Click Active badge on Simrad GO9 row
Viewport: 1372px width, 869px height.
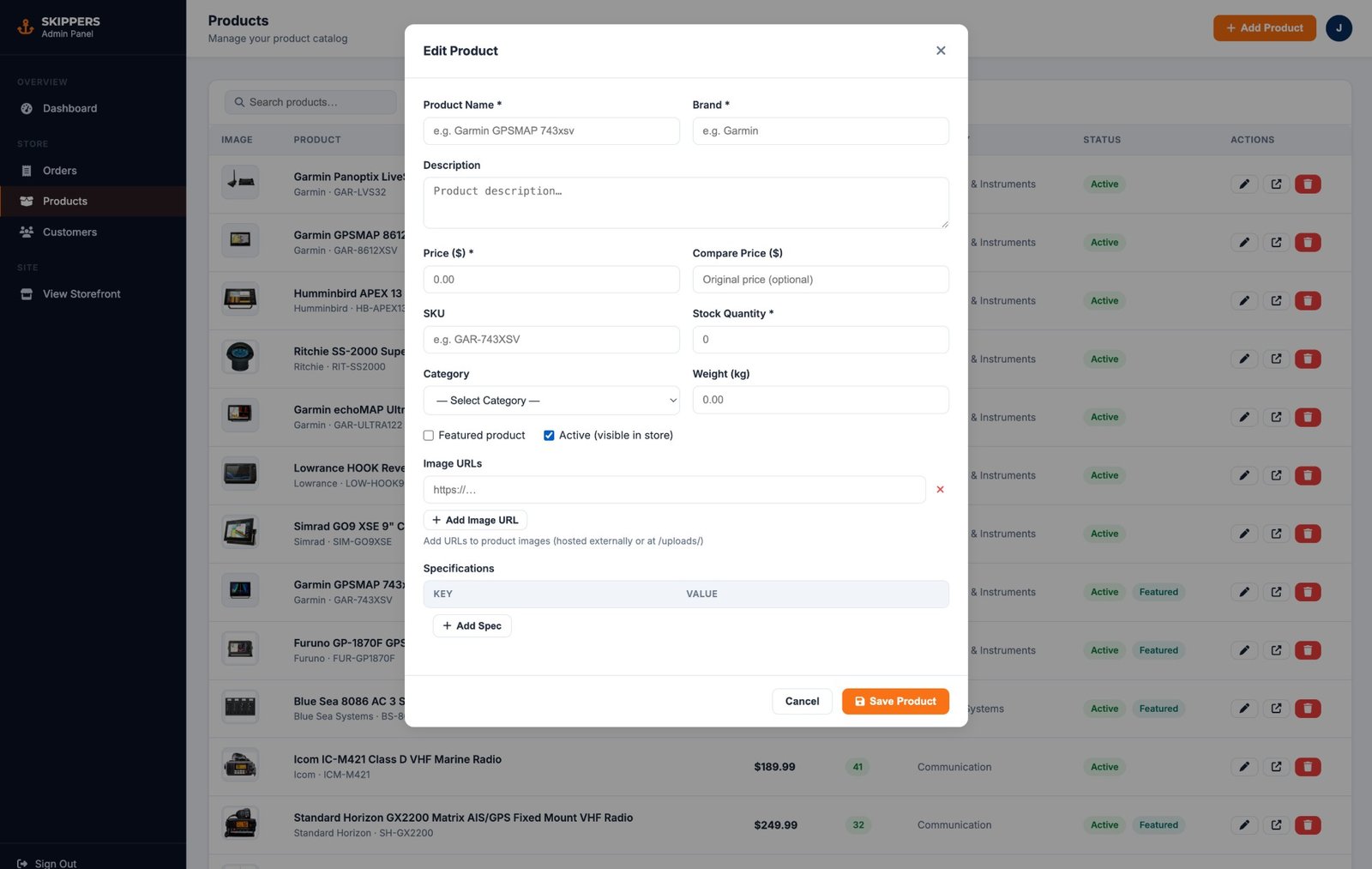click(1104, 534)
